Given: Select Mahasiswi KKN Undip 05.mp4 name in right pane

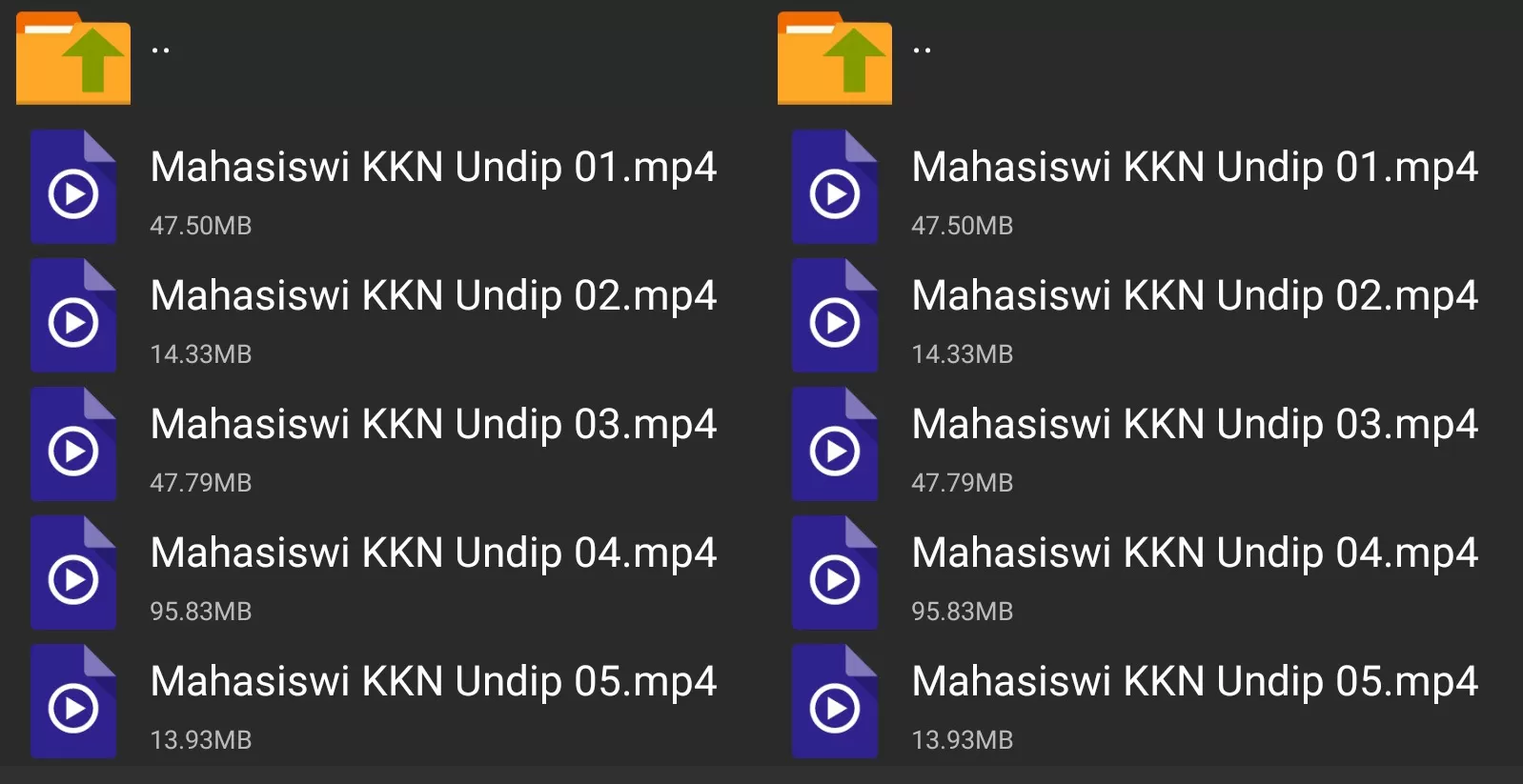Looking at the screenshot, I should coord(1195,682).
